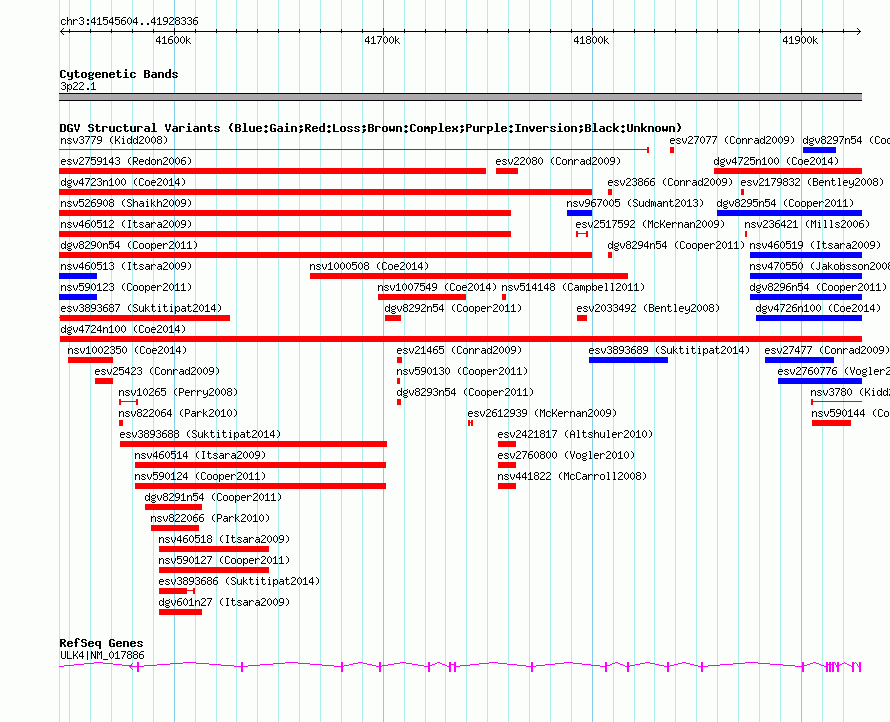Click the nsv460512 (Itsara2009) label
The height and width of the screenshot is (722, 890).
[x=126, y=224]
